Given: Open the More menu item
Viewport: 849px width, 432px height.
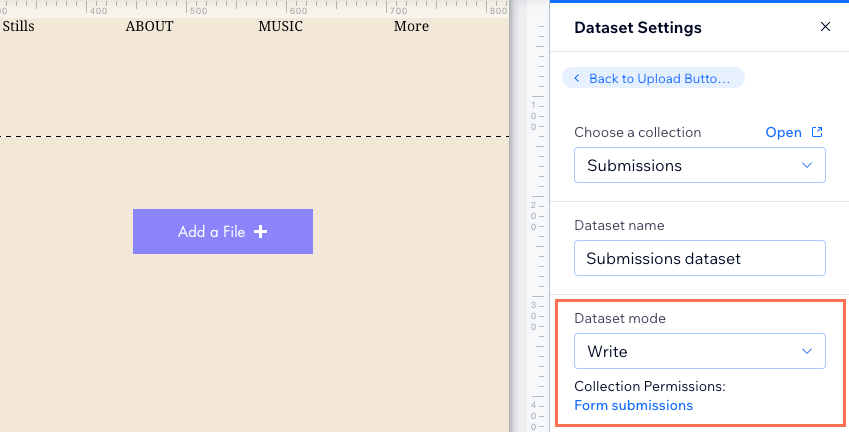Looking at the screenshot, I should click(x=411, y=26).
